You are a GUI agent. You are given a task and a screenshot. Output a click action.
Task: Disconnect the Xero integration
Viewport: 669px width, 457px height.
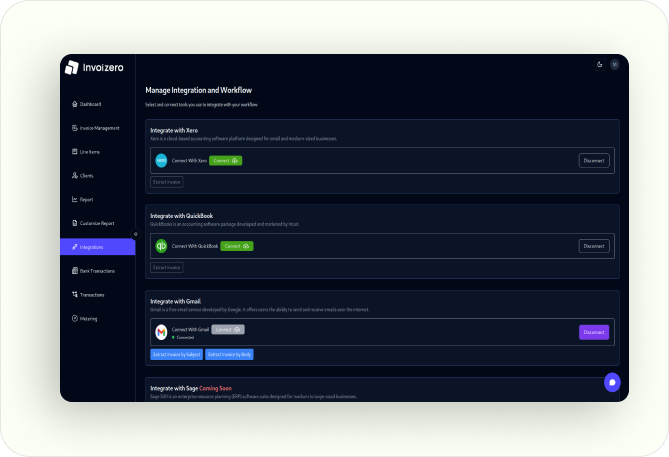pyautogui.click(x=594, y=161)
